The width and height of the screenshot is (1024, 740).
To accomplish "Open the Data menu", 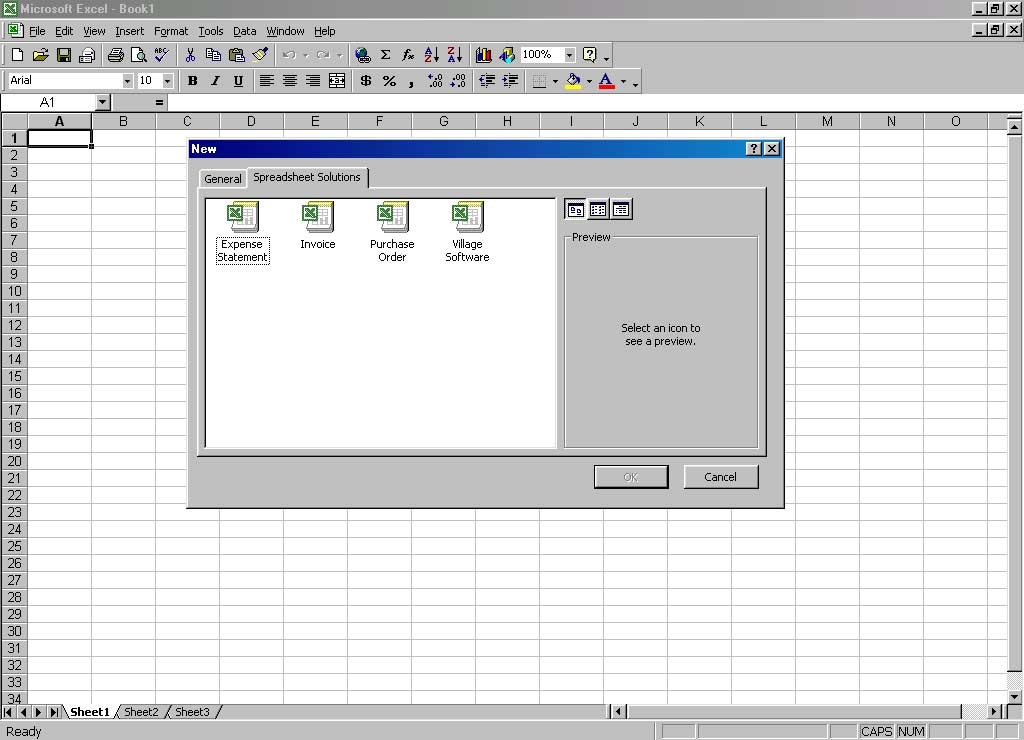I will click(x=244, y=31).
